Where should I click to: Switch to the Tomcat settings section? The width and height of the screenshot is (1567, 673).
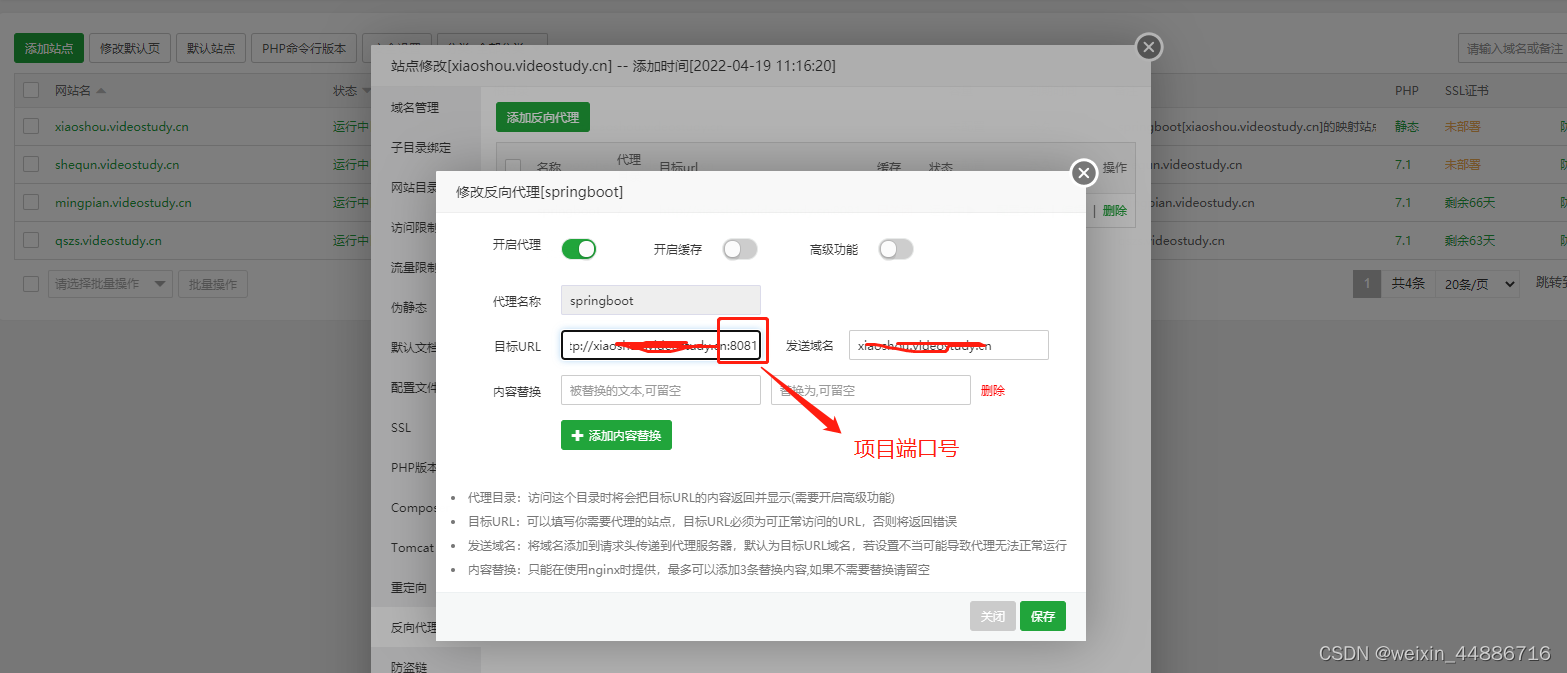coord(411,547)
